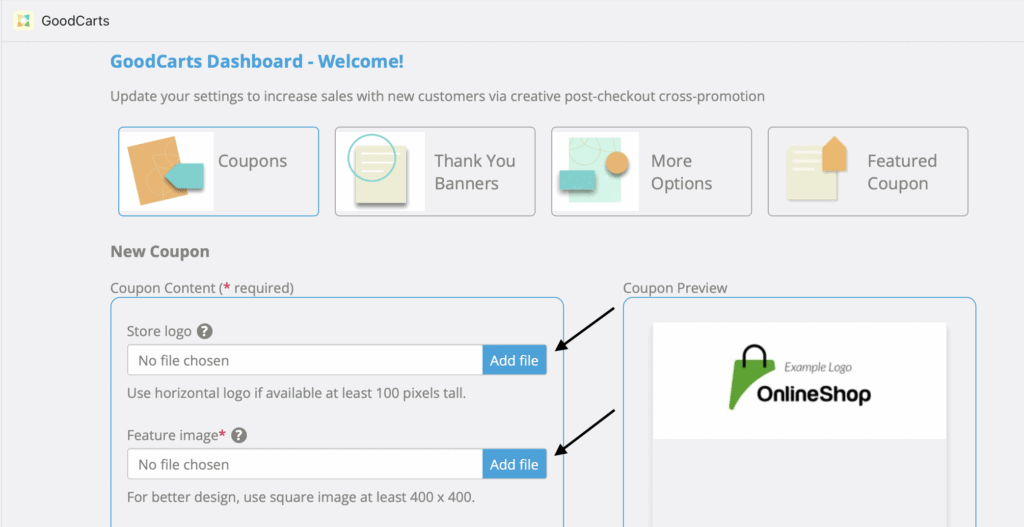Add file for Store logo
The width and height of the screenshot is (1024, 527).
click(x=515, y=360)
